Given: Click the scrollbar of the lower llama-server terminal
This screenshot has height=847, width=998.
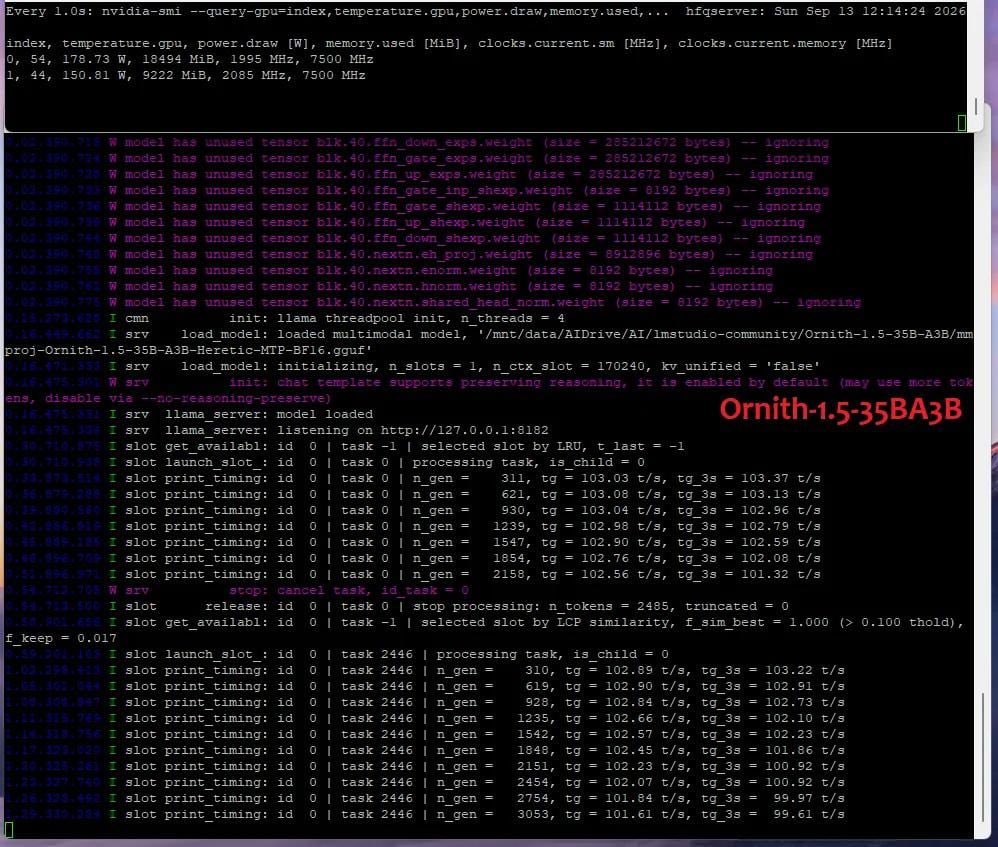Looking at the screenshot, I should 983,757.
